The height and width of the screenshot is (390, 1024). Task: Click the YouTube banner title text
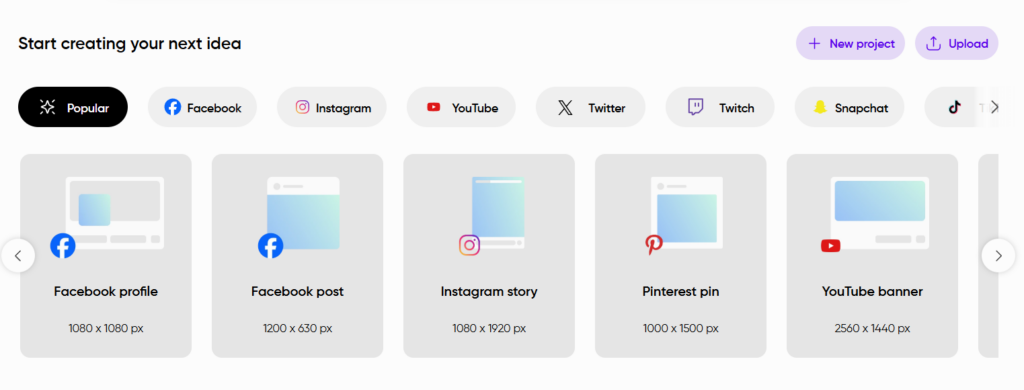pyautogui.click(x=872, y=291)
